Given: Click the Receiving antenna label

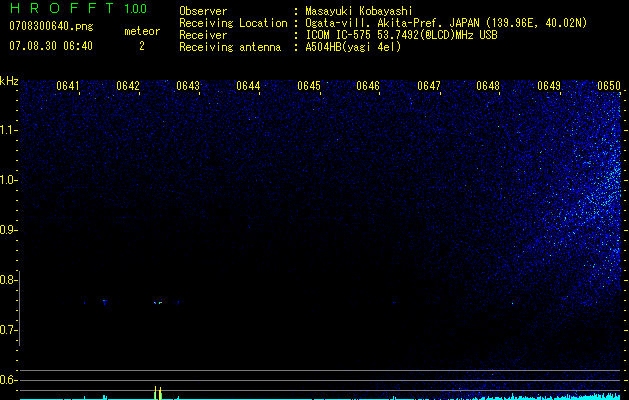Looking at the screenshot, I should tap(230, 47).
